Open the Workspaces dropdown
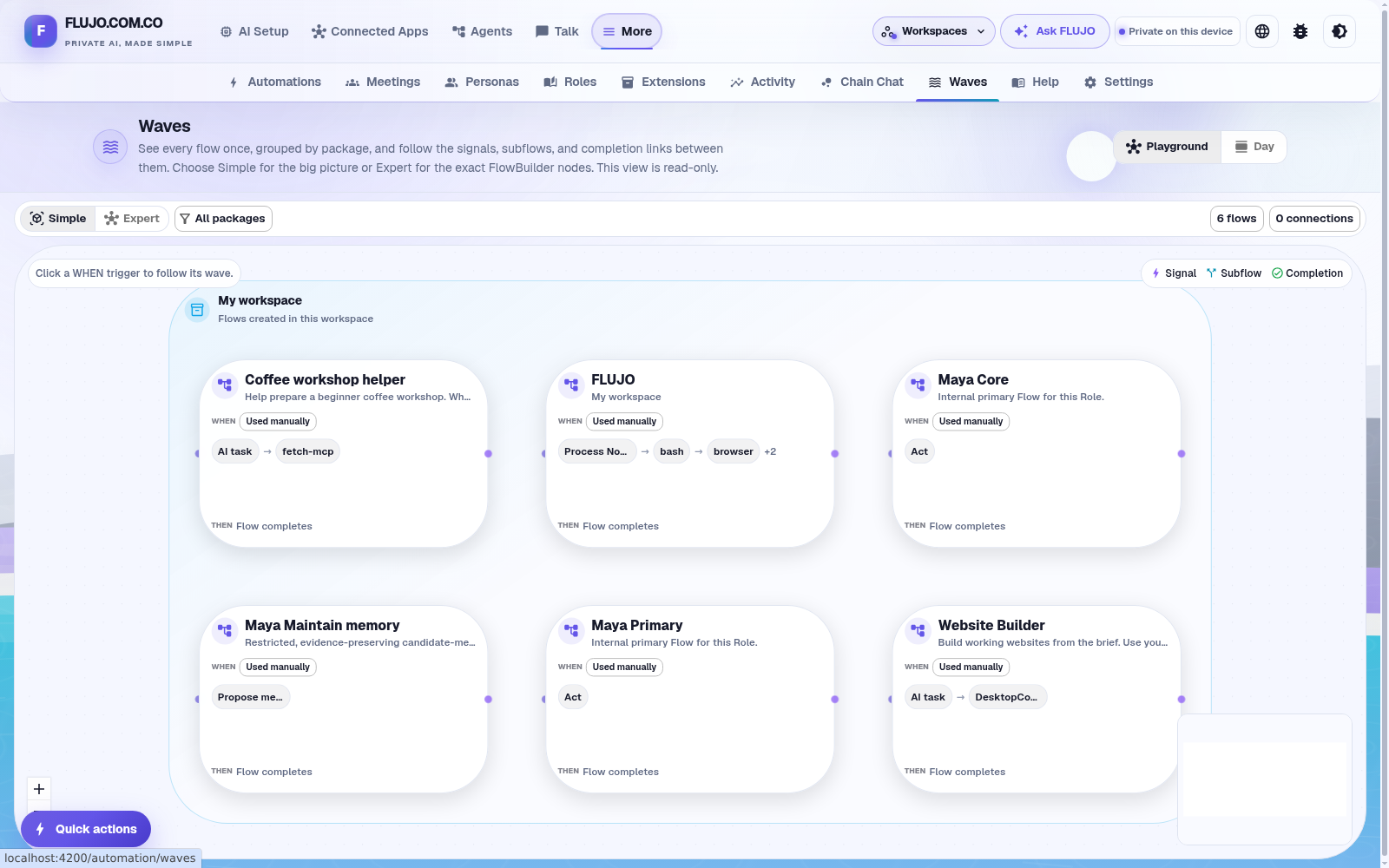 tap(934, 31)
